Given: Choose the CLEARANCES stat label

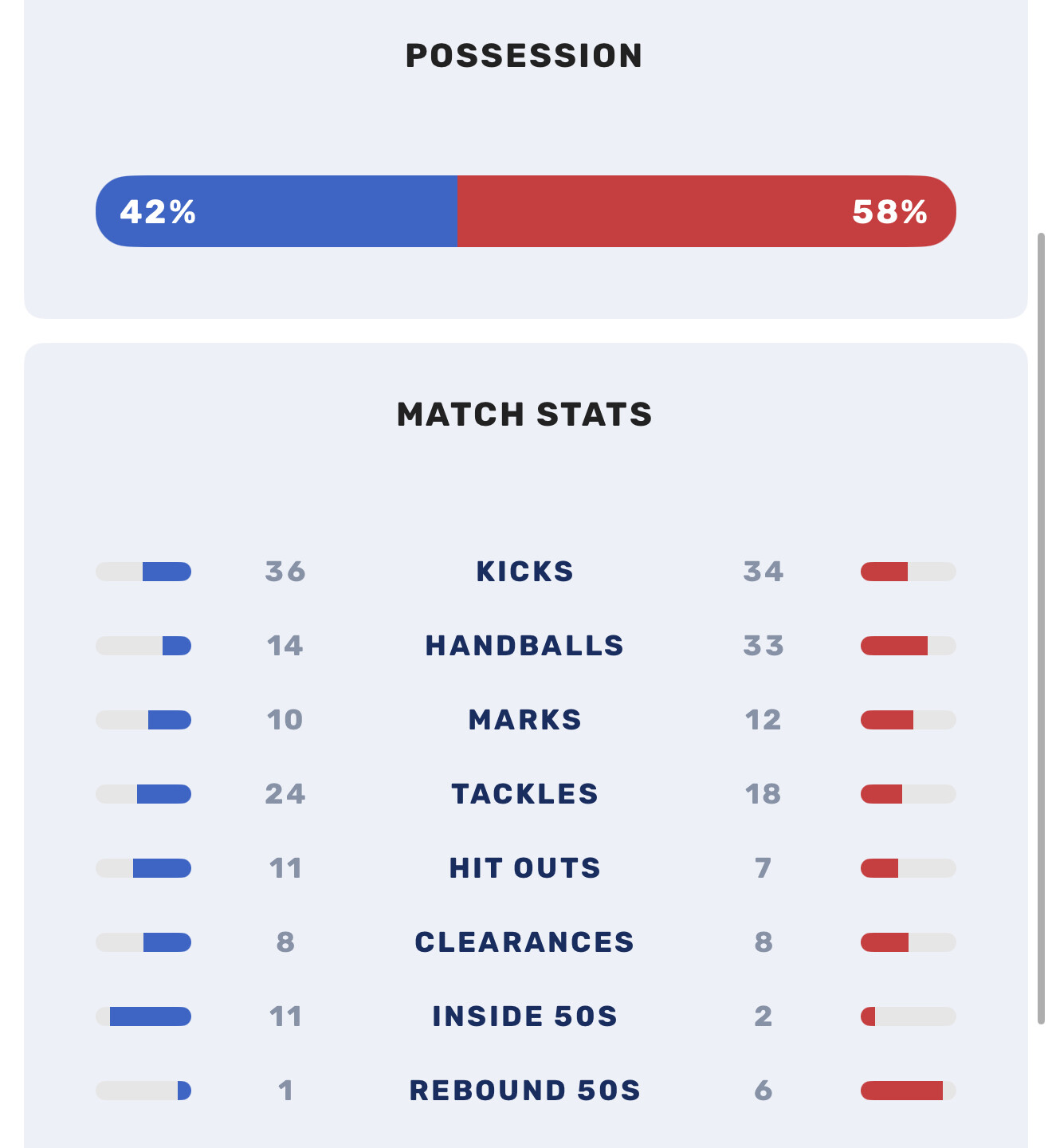Looking at the screenshot, I should pyautogui.click(x=524, y=942).
